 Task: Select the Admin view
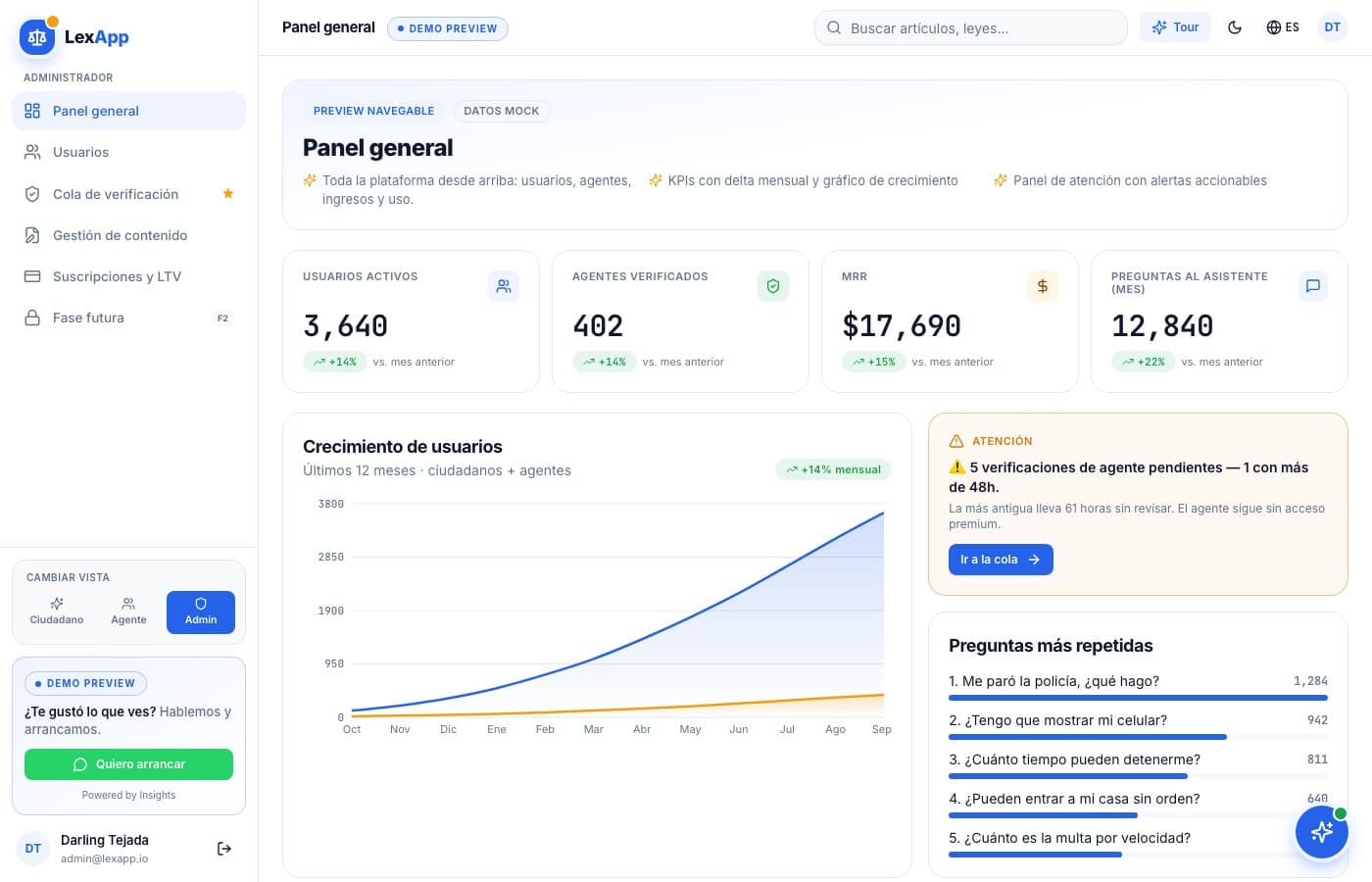click(201, 612)
